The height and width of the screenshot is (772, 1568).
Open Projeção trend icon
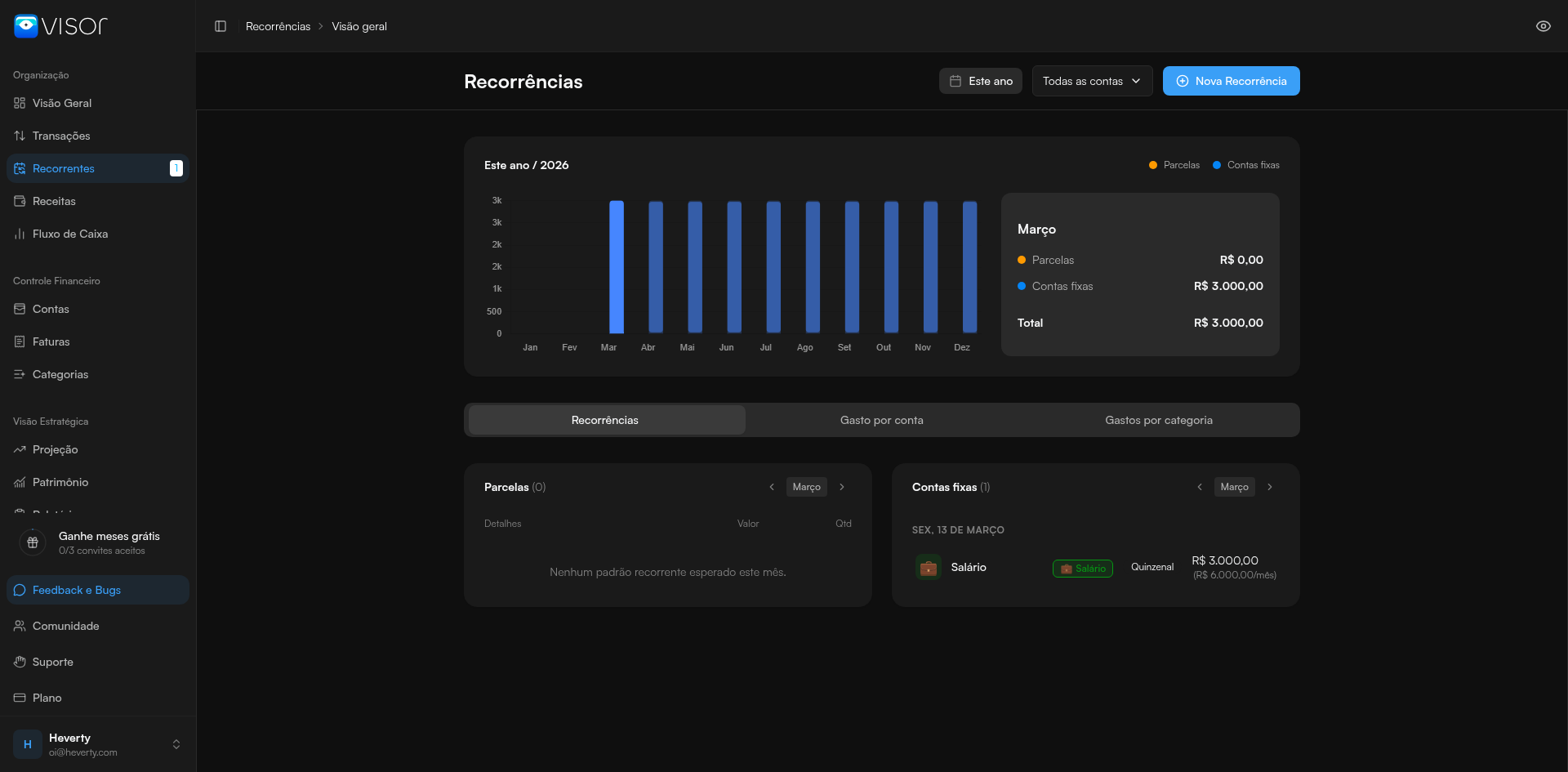20,449
